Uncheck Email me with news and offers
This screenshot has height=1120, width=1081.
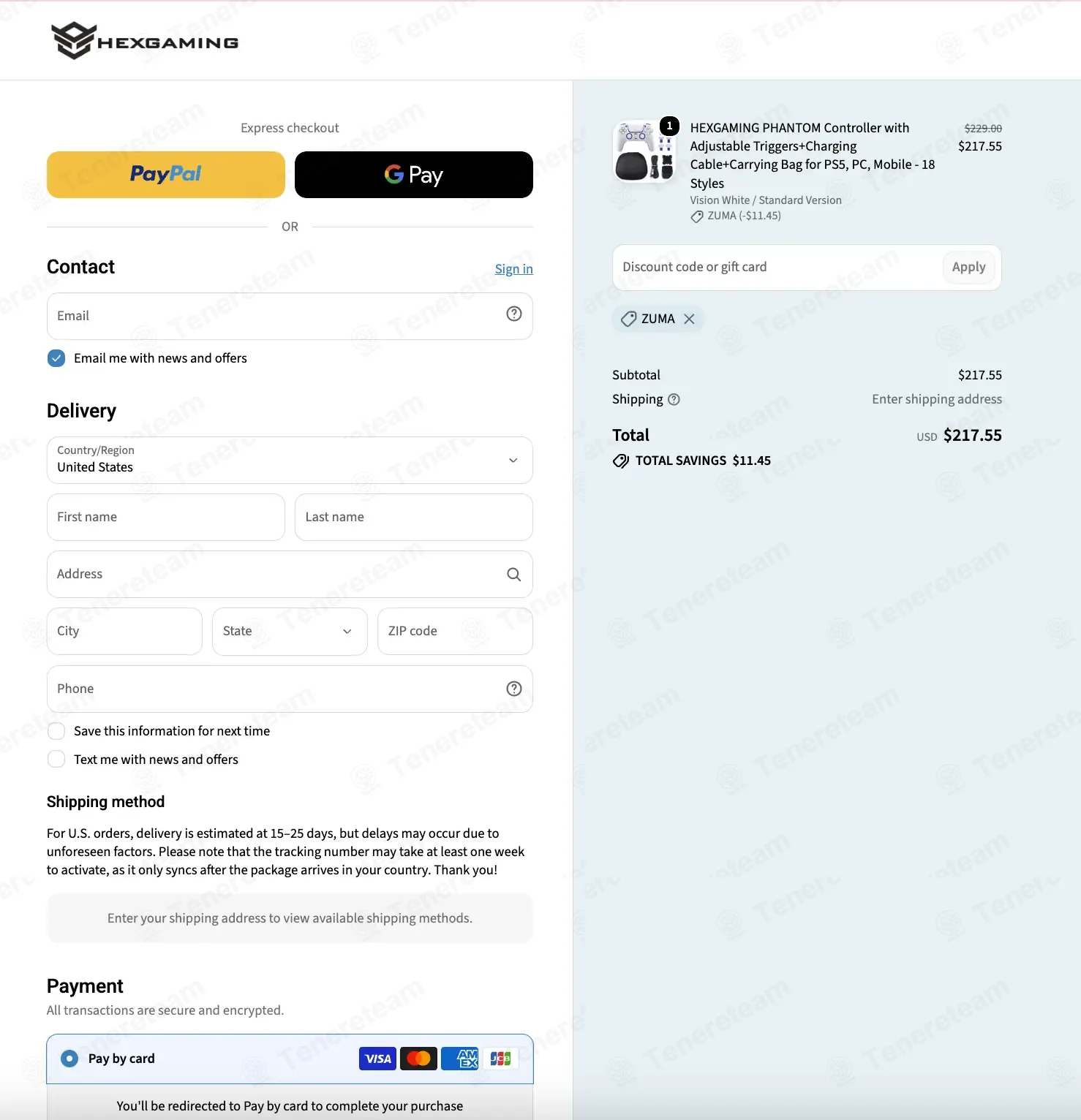56,358
